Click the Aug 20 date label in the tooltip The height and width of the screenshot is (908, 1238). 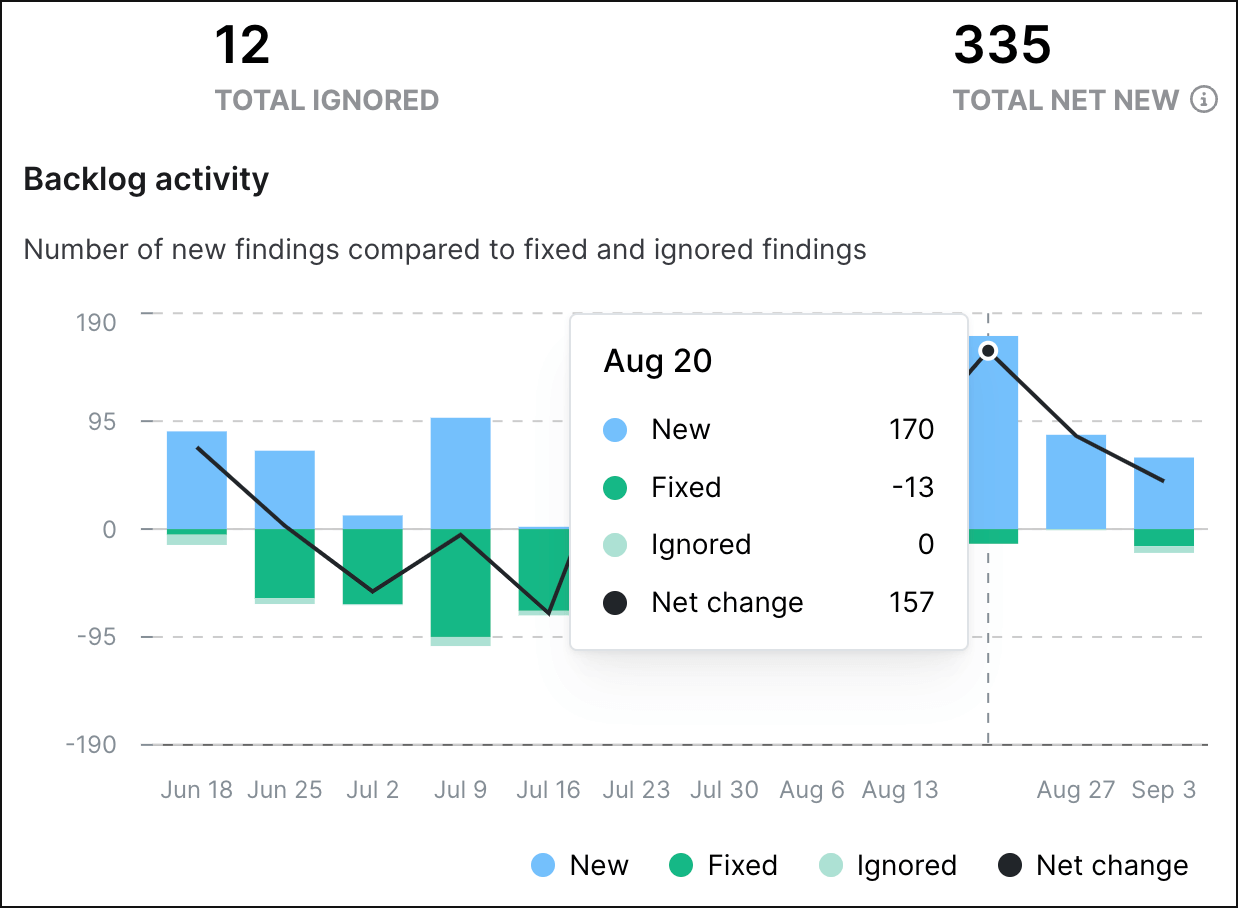[657, 361]
